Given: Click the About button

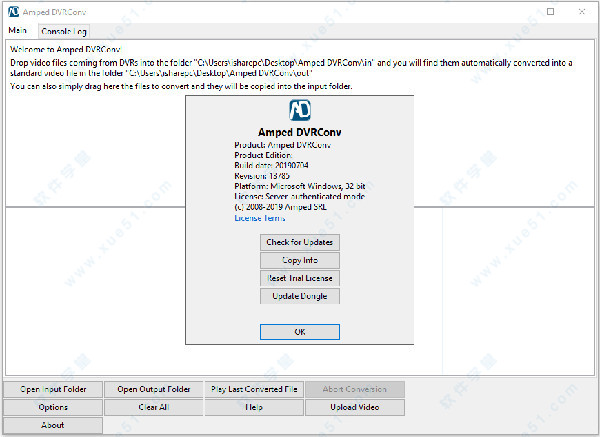Looking at the screenshot, I should click(x=53, y=425).
